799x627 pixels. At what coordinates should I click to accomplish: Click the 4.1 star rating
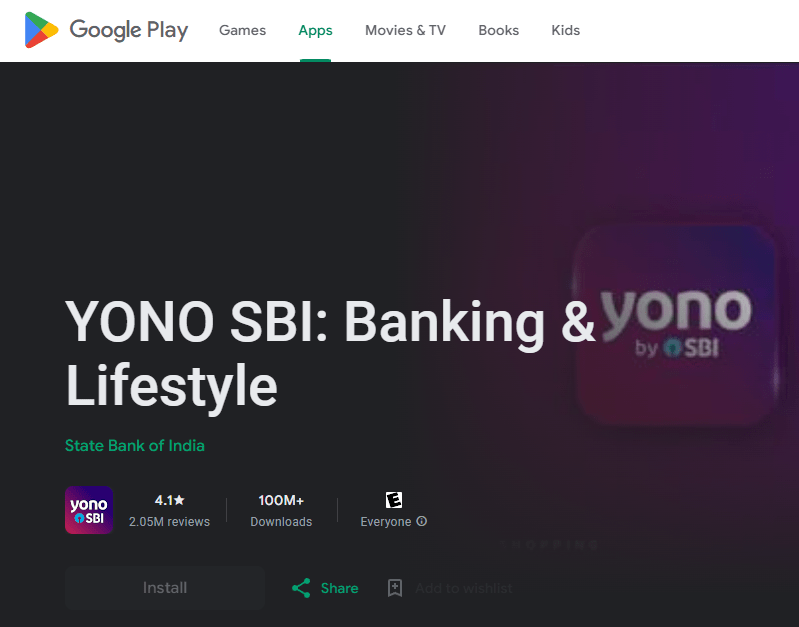click(x=169, y=500)
